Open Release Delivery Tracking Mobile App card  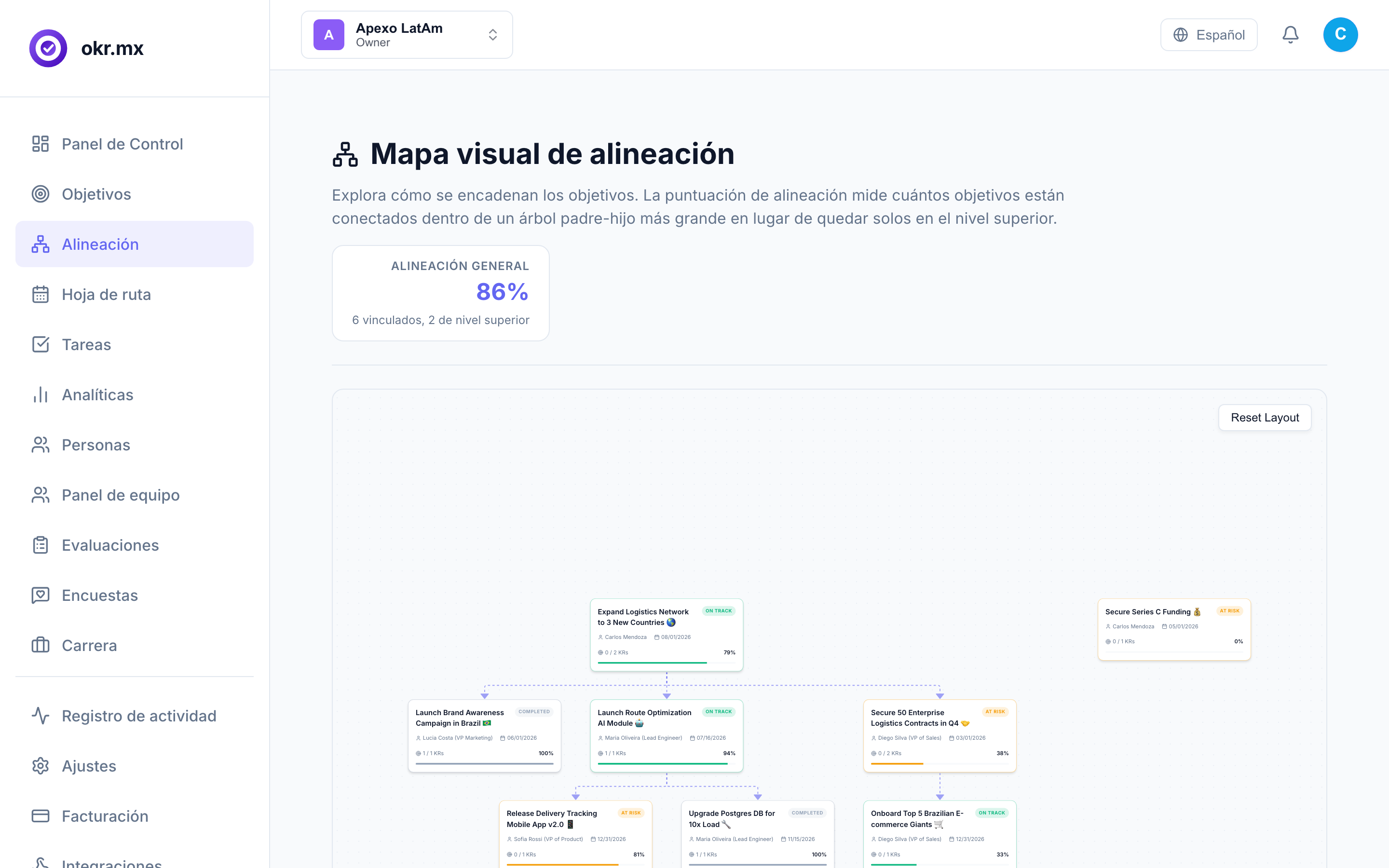(576, 834)
